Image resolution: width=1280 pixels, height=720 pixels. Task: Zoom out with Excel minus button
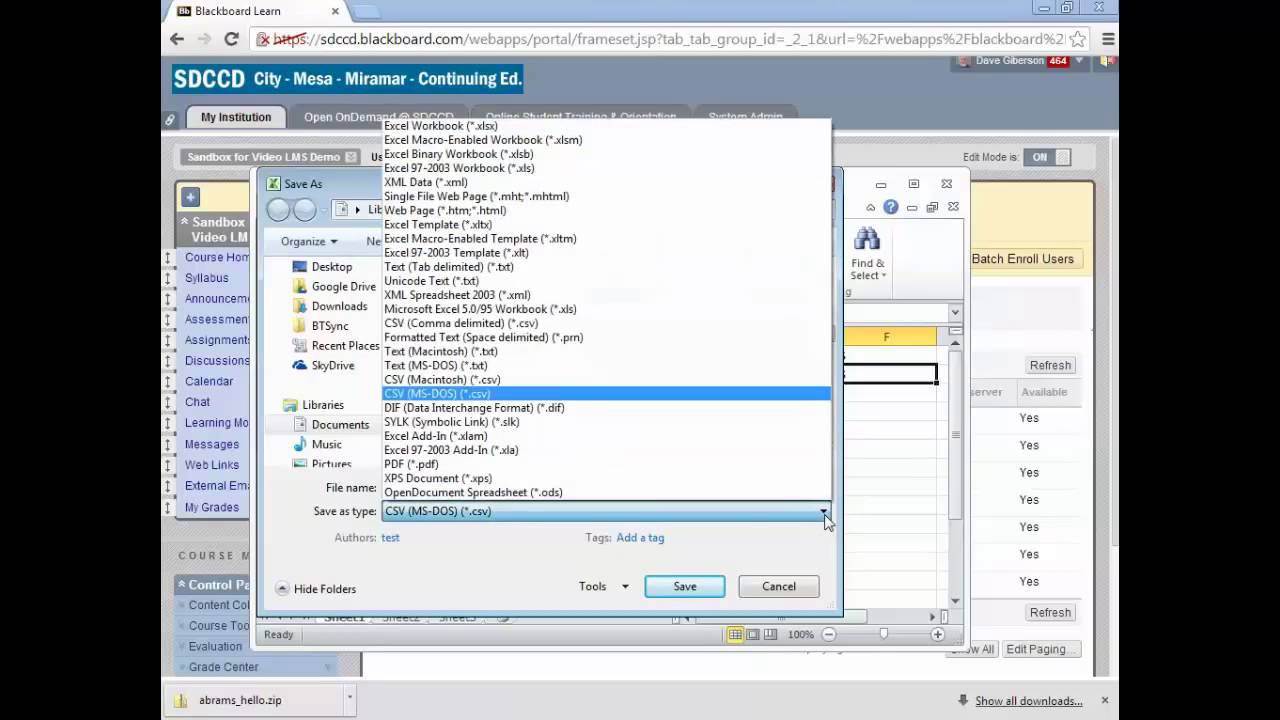(x=828, y=634)
